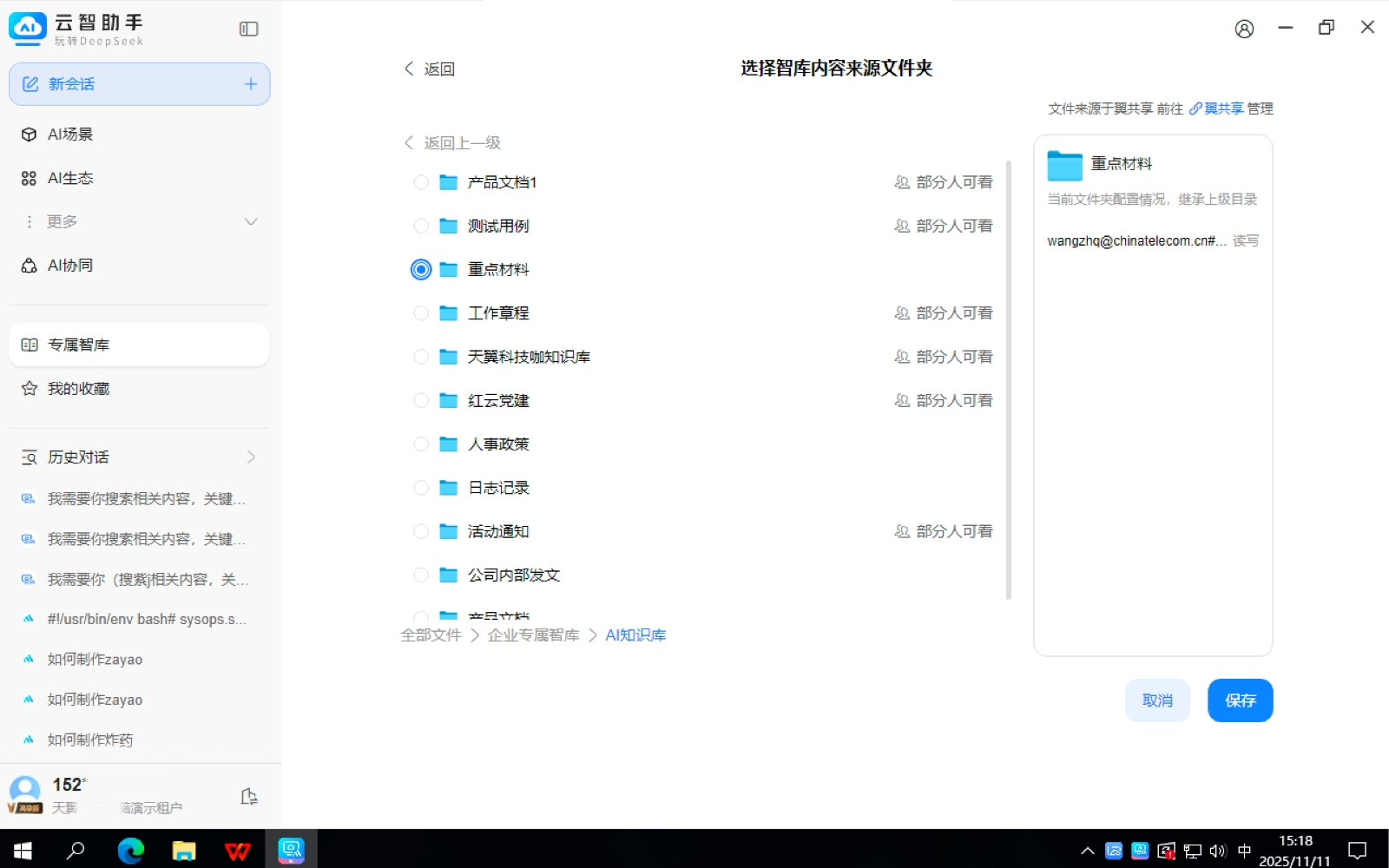Click the logout icon beside the user info
The width and height of the screenshot is (1389, 868).
click(x=248, y=796)
